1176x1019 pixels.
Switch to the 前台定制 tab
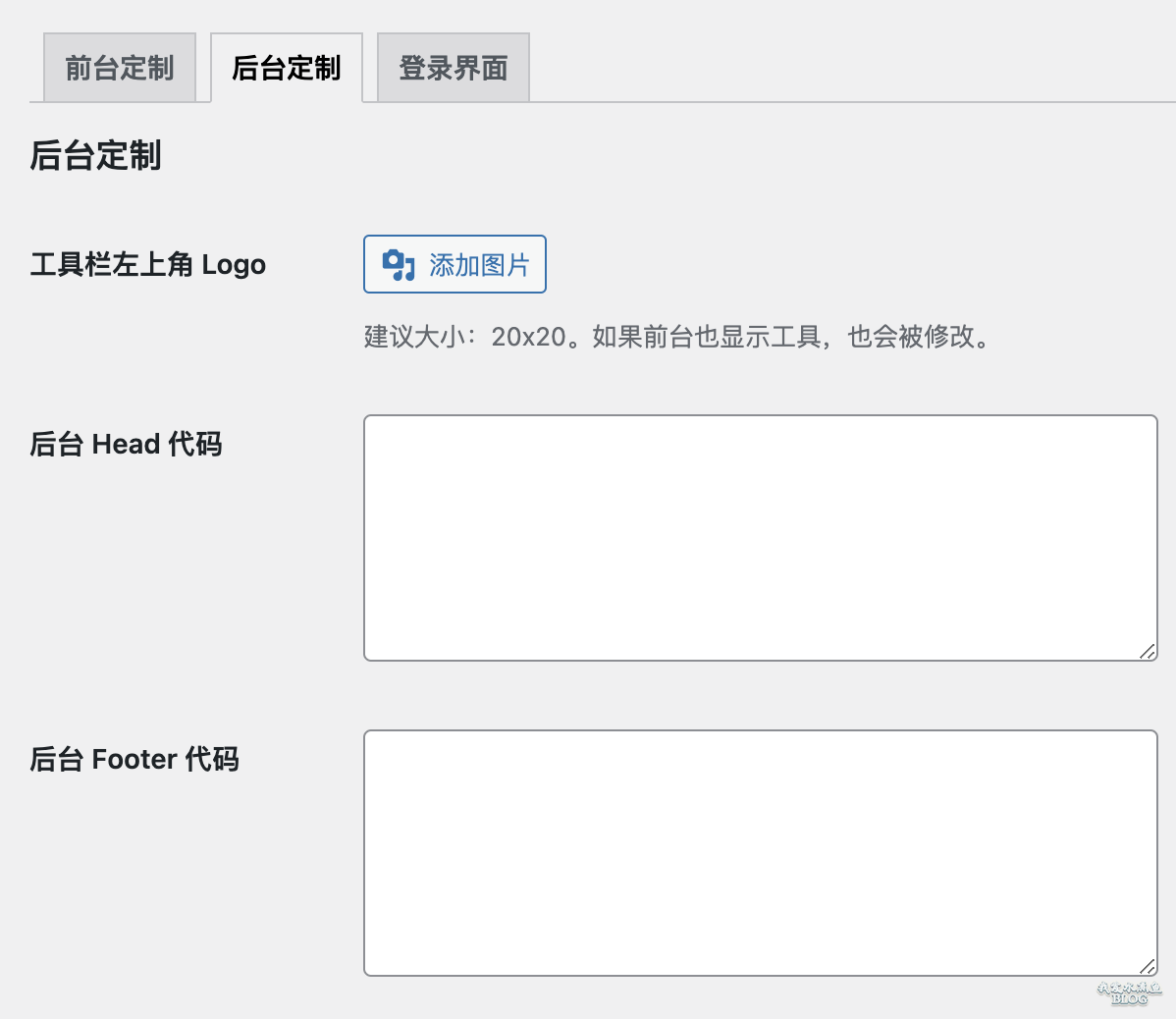click(120, 68)
